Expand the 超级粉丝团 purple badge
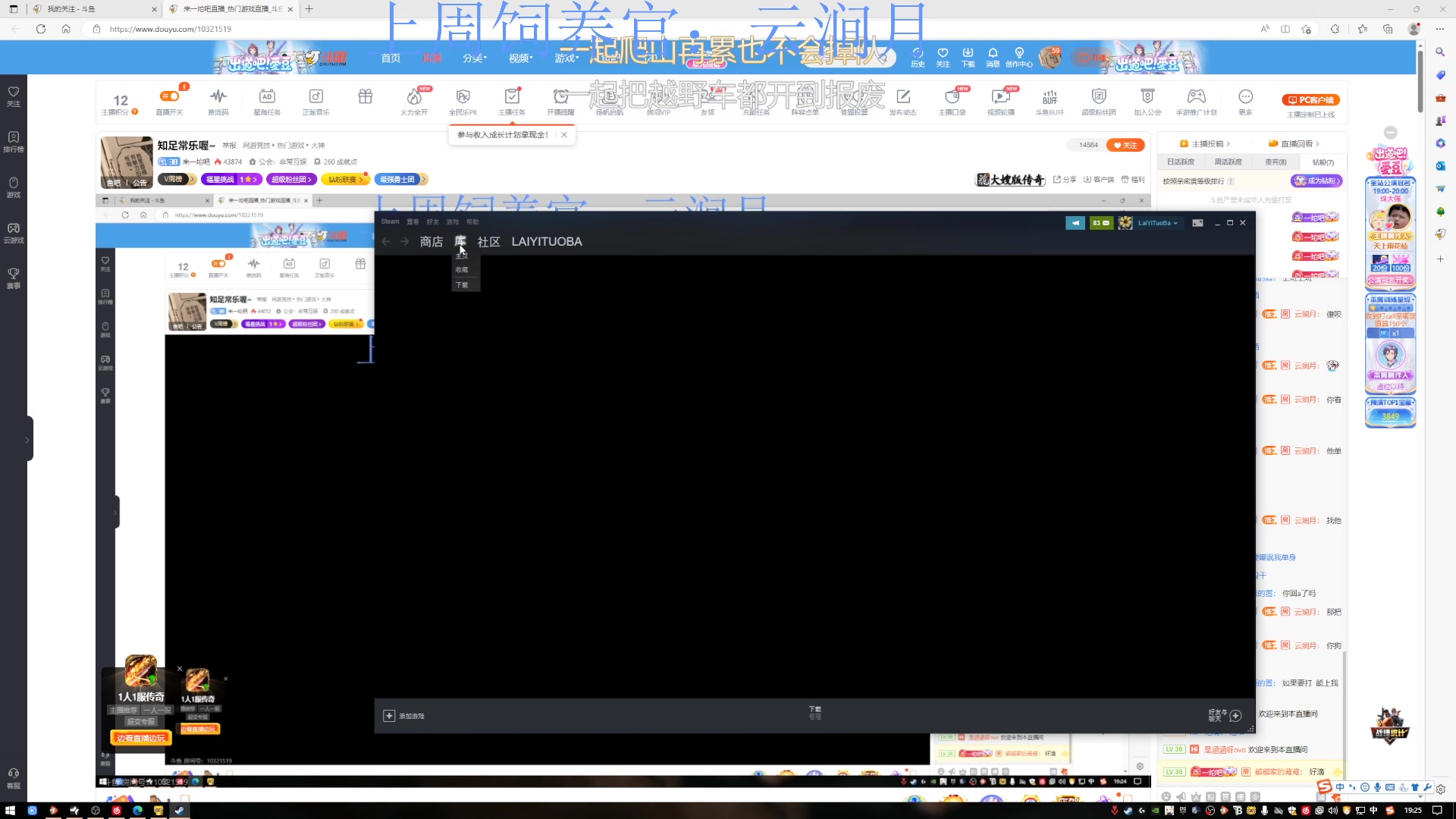The height and width of the screenshot is (819, 1456). tap(292, 179)
